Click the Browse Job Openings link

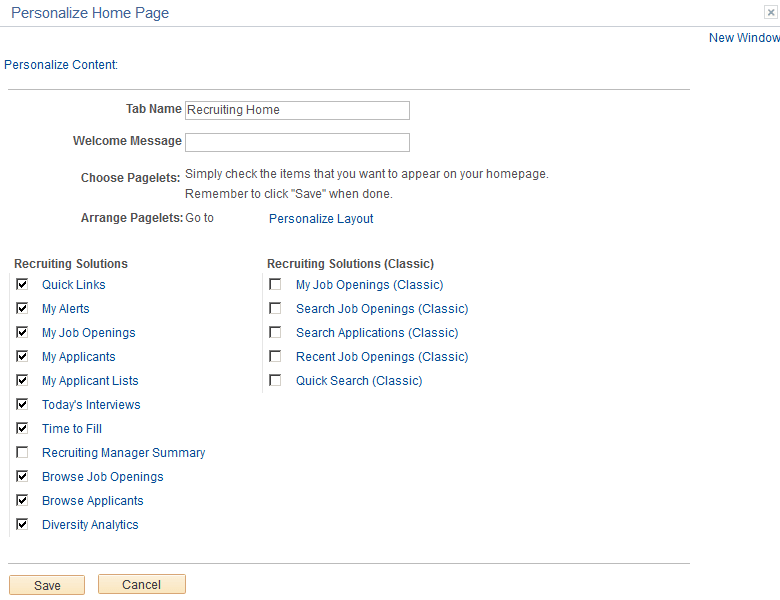point(102,477)
